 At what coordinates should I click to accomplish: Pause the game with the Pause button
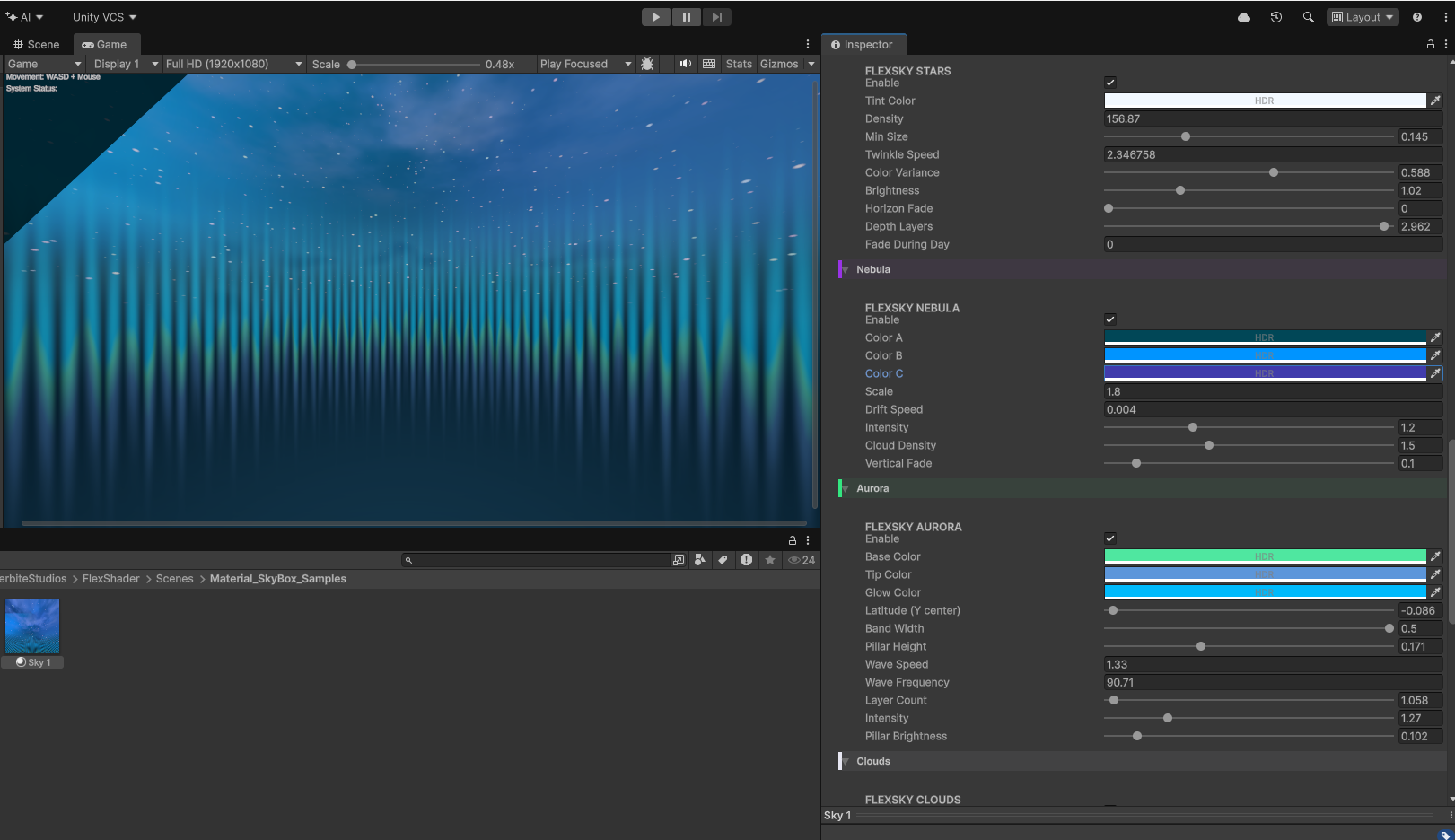tap(686, 17)
